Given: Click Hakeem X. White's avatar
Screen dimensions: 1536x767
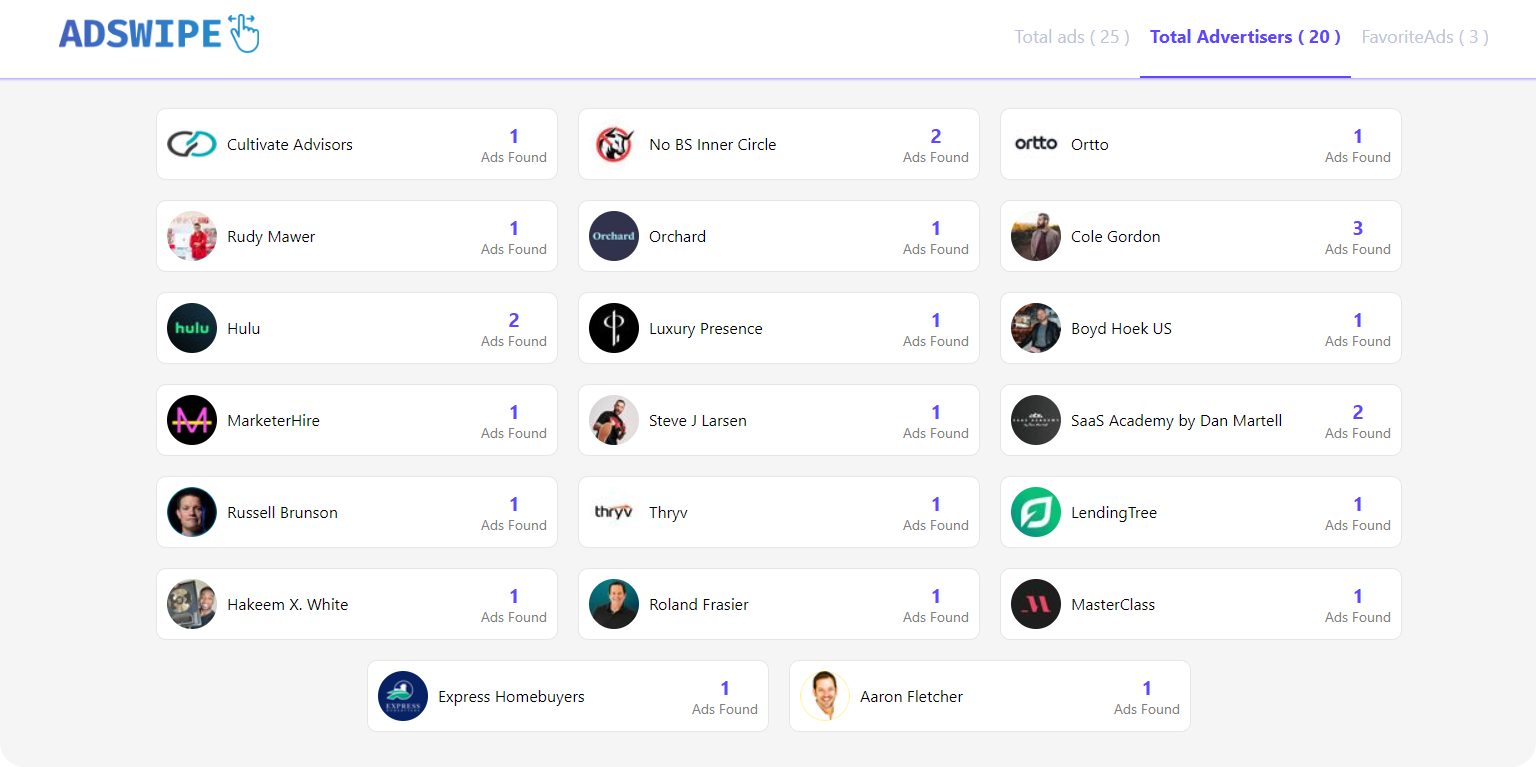Looking at the screenshot, I should 192,604.
